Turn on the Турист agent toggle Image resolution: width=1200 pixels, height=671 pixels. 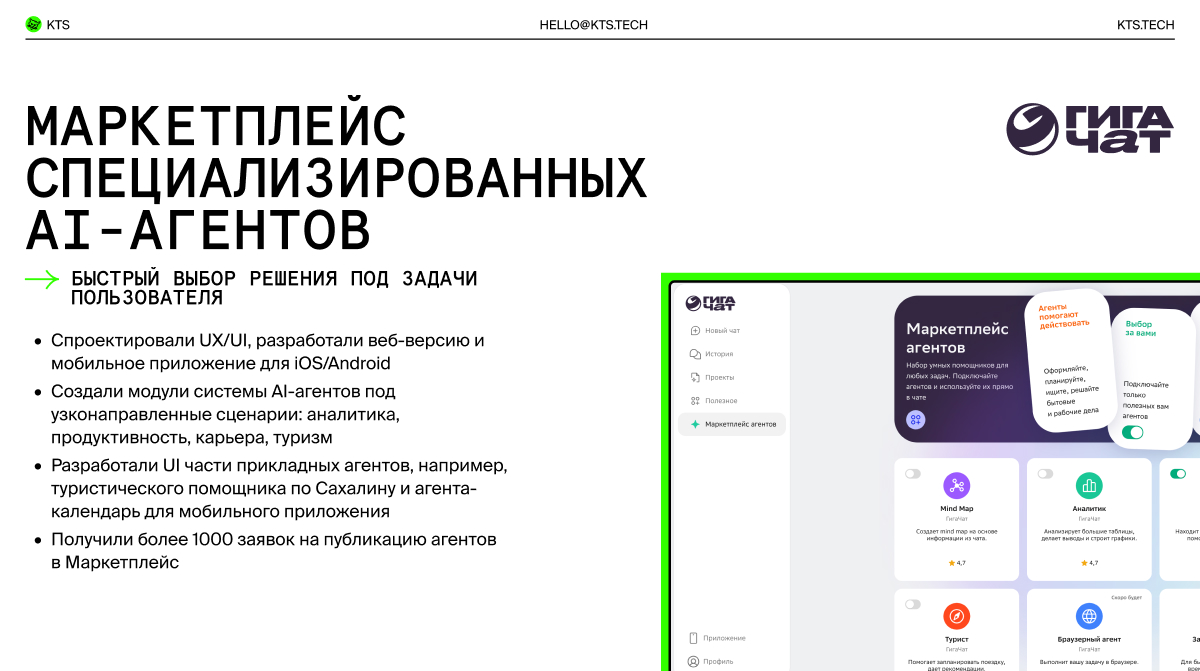[912, 604]
